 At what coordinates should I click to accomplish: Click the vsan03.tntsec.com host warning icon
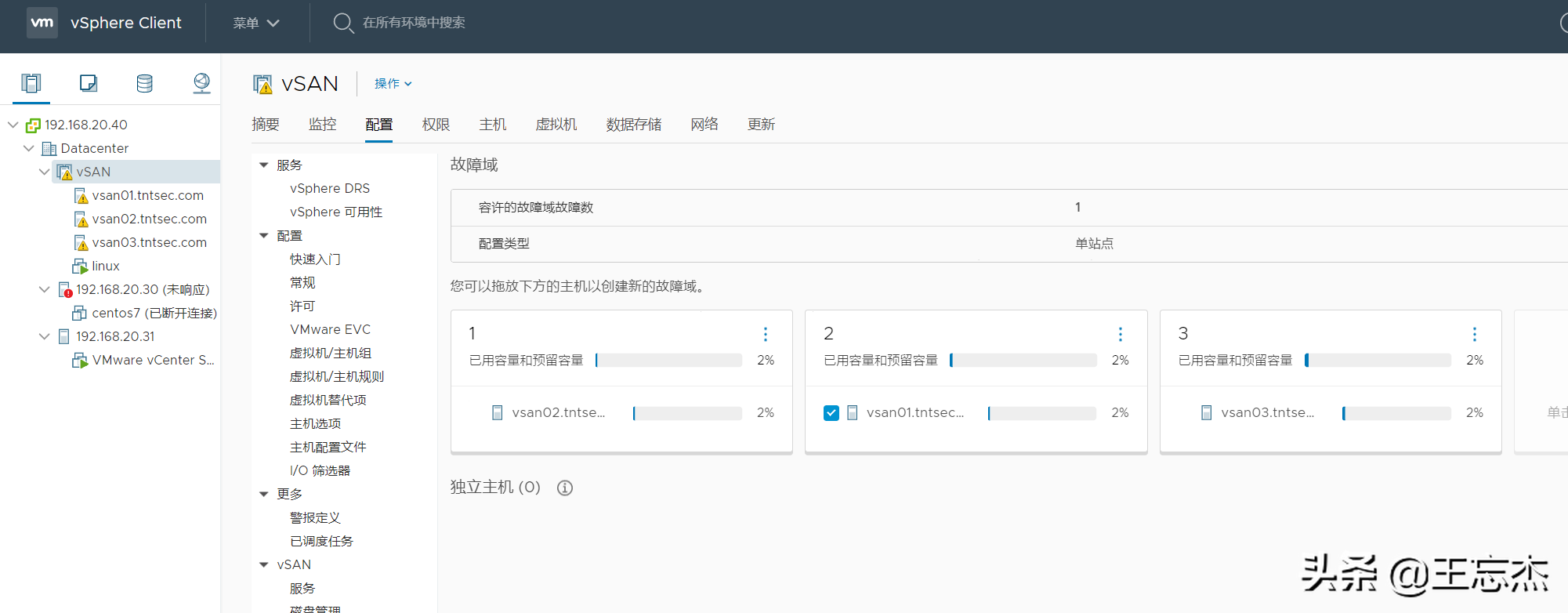pos(80,242)
